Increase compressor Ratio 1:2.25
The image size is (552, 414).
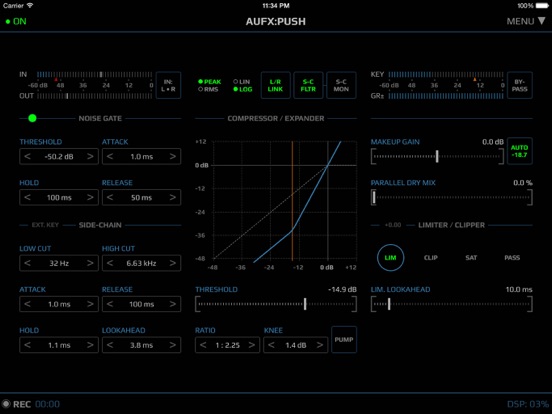point(252,345)
